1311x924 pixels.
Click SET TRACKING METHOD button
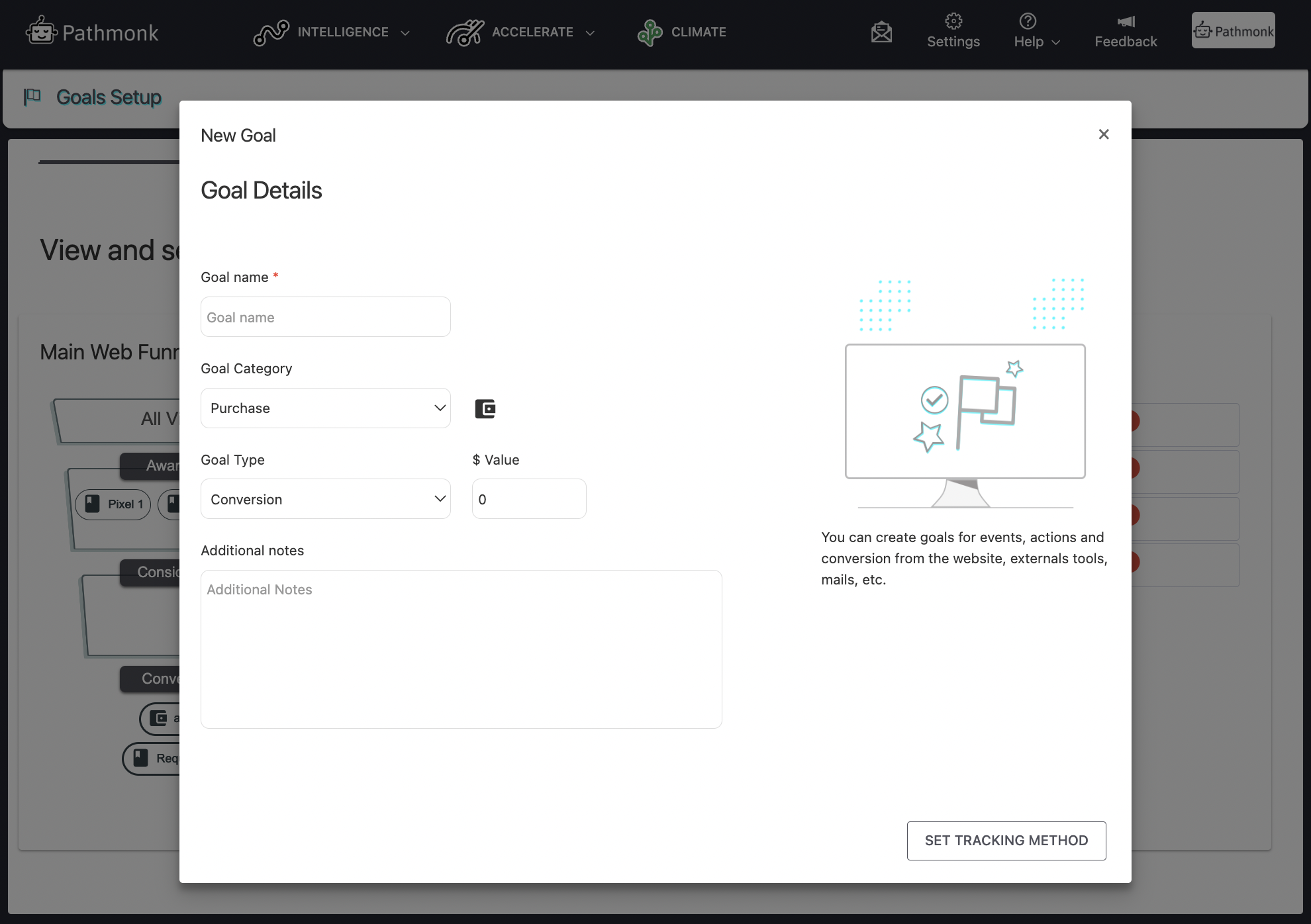(1006, 841)
